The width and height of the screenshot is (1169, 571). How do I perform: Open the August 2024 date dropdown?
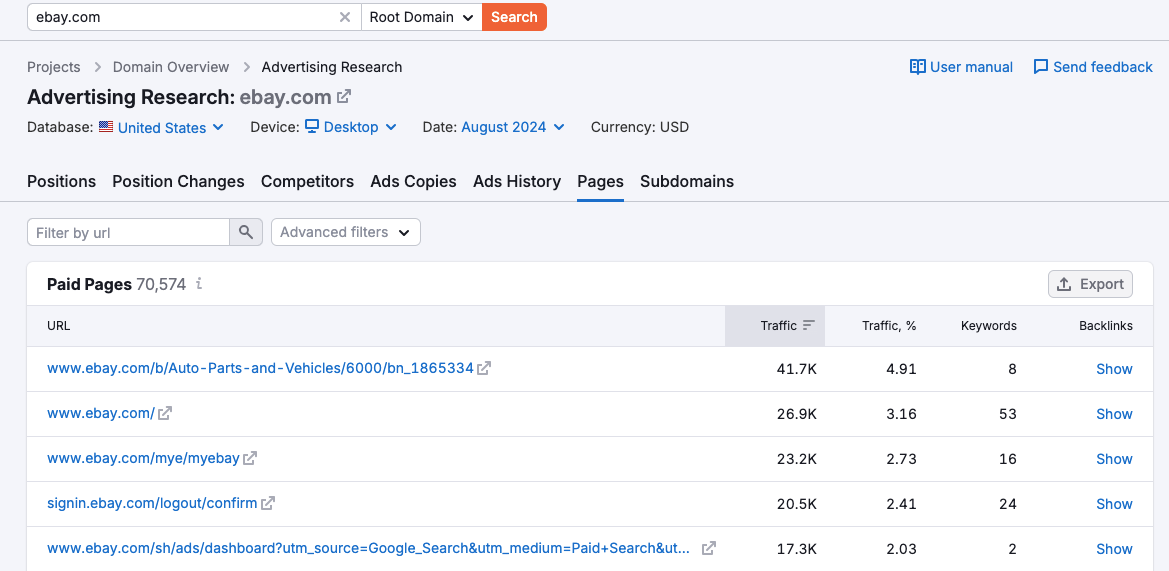513,127
